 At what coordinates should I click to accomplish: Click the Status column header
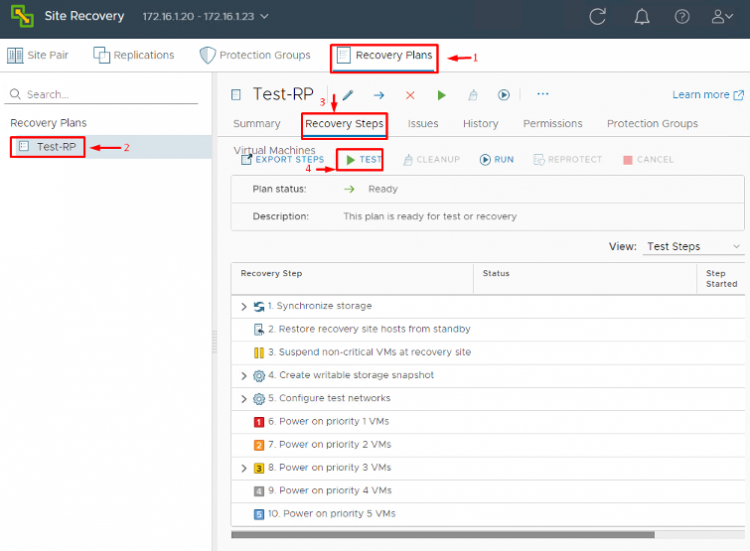[x=585, y=278]
